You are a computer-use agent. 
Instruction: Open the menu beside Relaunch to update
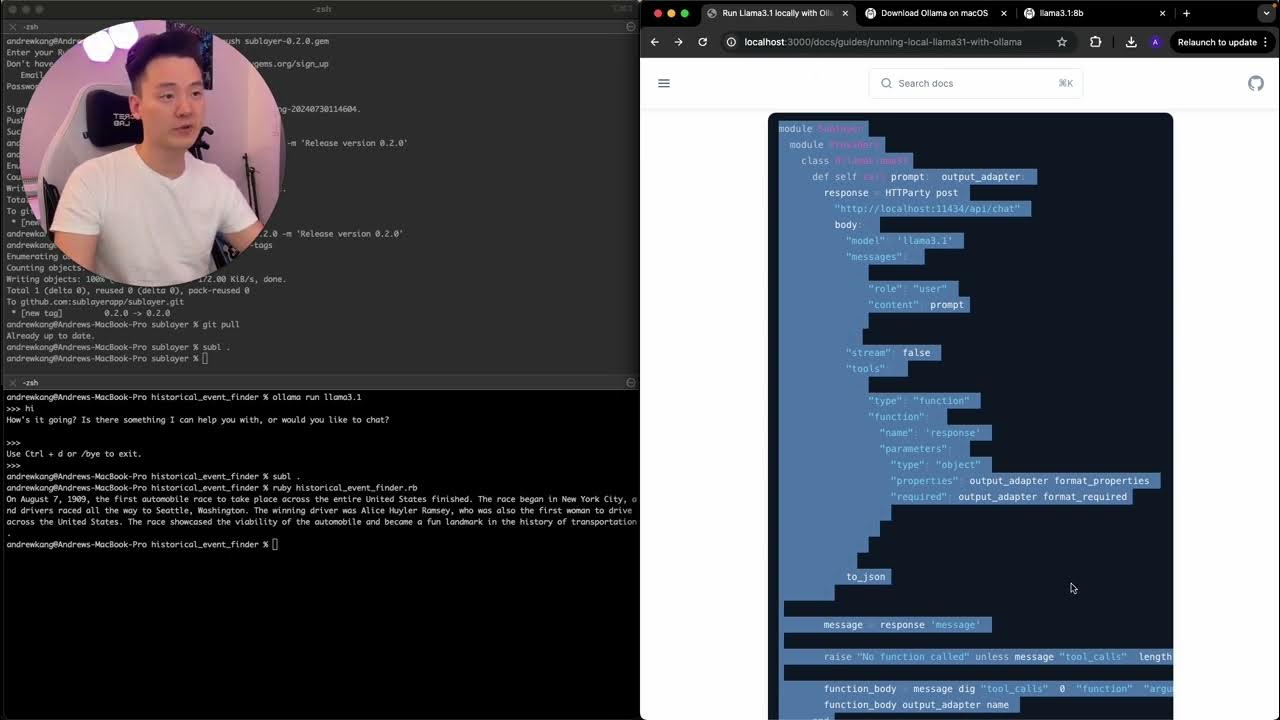[x=1264, y=42]
